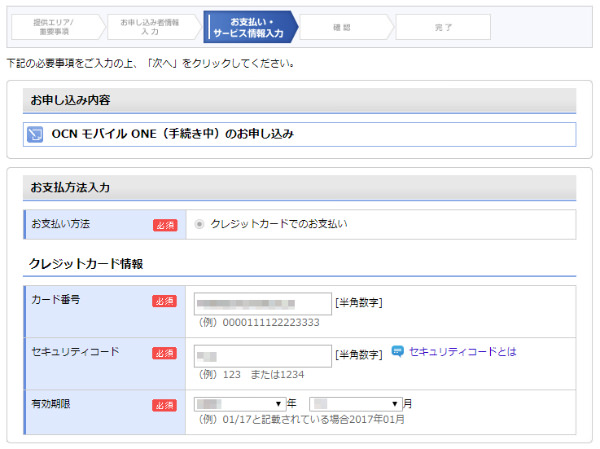Open the セキュリティコードとは help link
Image resolution: width=600 pixels, height=449 pixels.
point(463,351)
